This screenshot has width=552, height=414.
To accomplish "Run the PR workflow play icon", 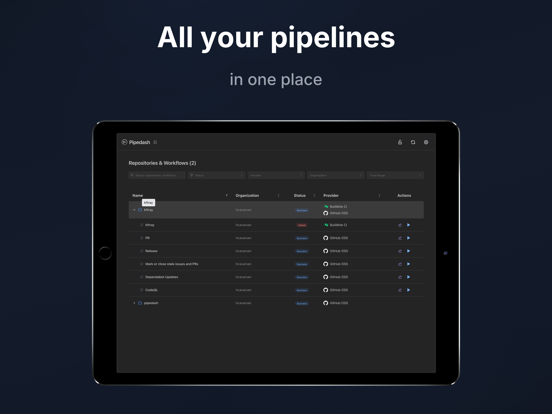I will (x=408, y=238).
